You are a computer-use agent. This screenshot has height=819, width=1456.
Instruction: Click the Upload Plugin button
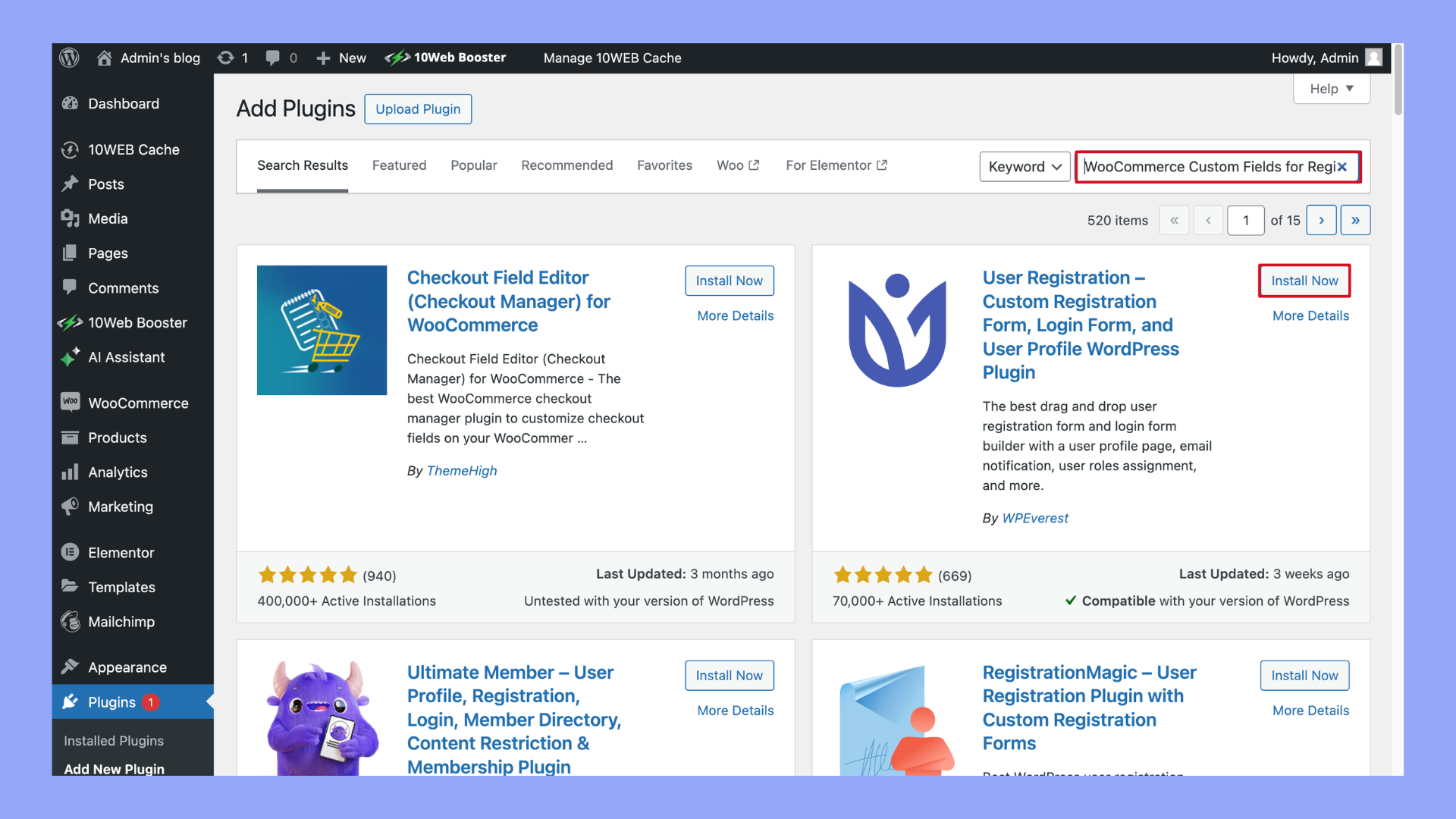tap(418, 109)
